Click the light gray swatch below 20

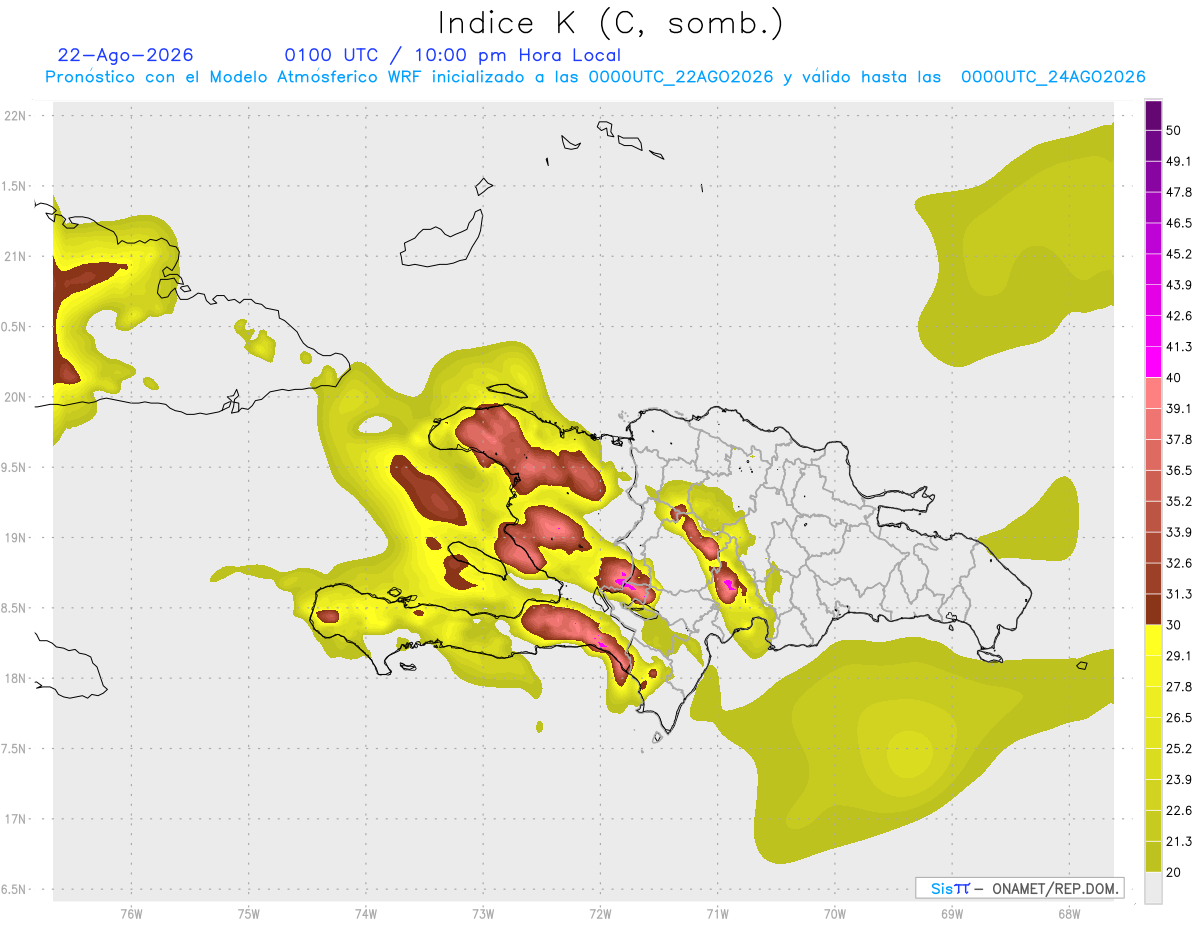(x=1154, y=887)
